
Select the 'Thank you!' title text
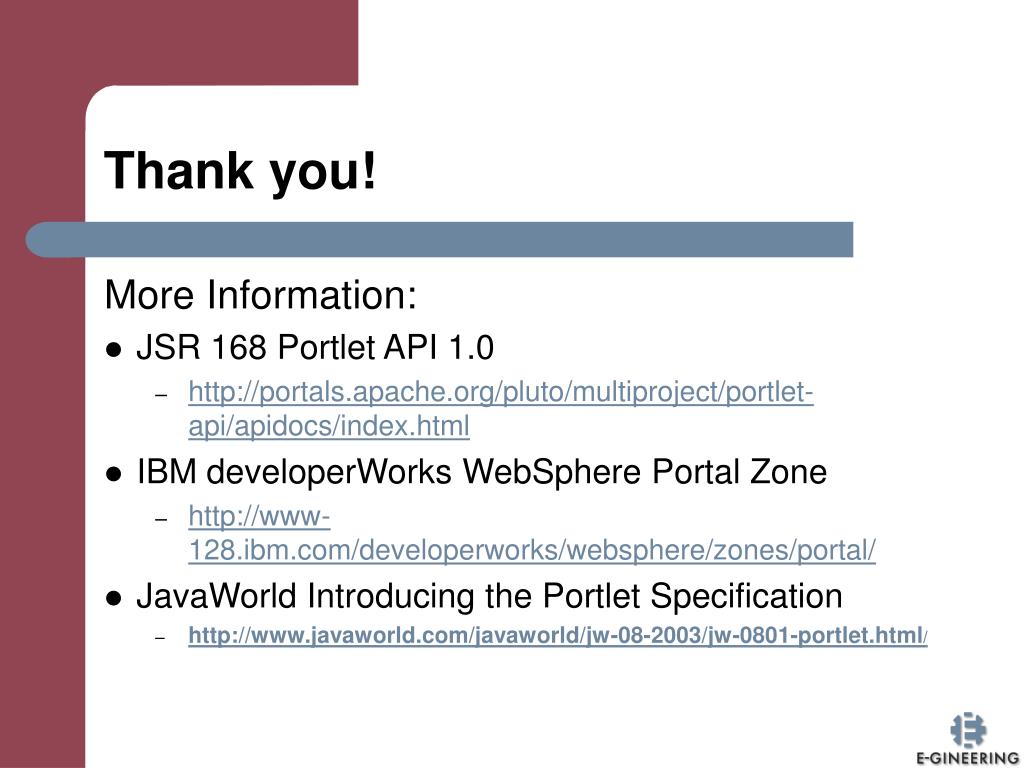pyautogui.click(x=240, y=171)
